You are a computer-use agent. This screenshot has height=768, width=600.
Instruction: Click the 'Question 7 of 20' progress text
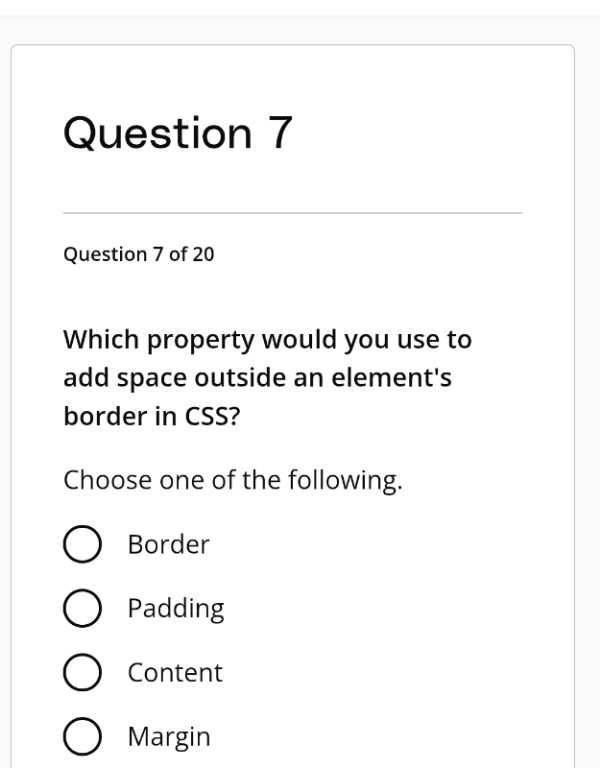tap(138, 254)
